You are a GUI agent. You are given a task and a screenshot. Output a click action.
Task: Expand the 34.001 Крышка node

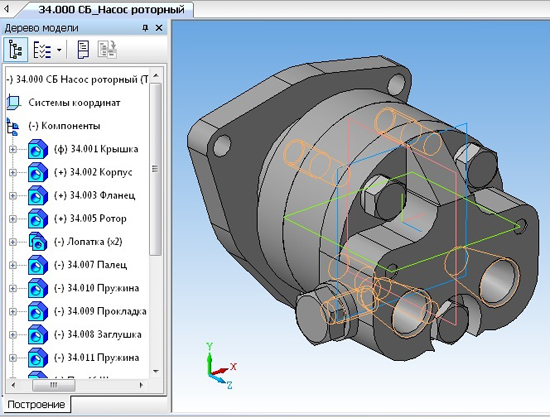pyautogui.click(x=13, y=149)
